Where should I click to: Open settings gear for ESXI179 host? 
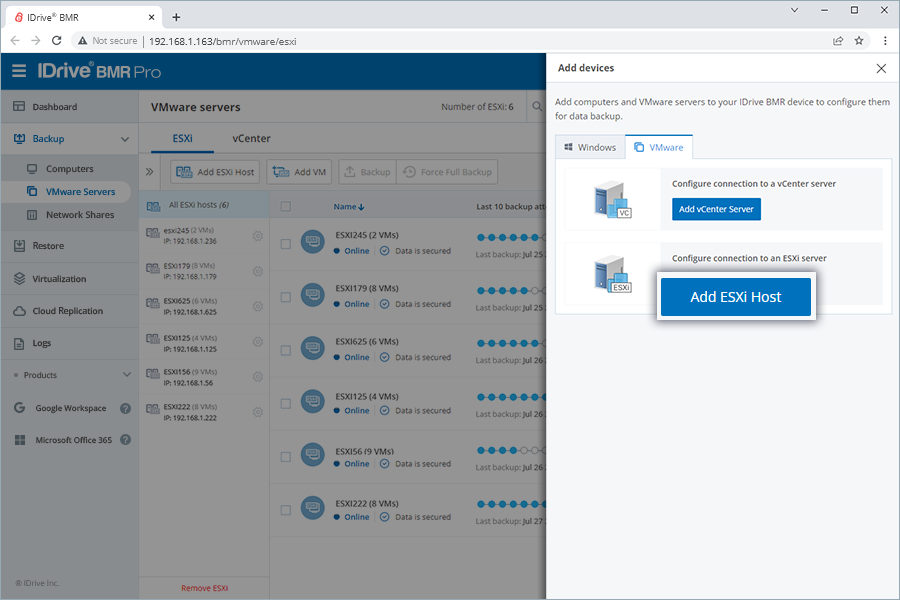click(258, 271)
